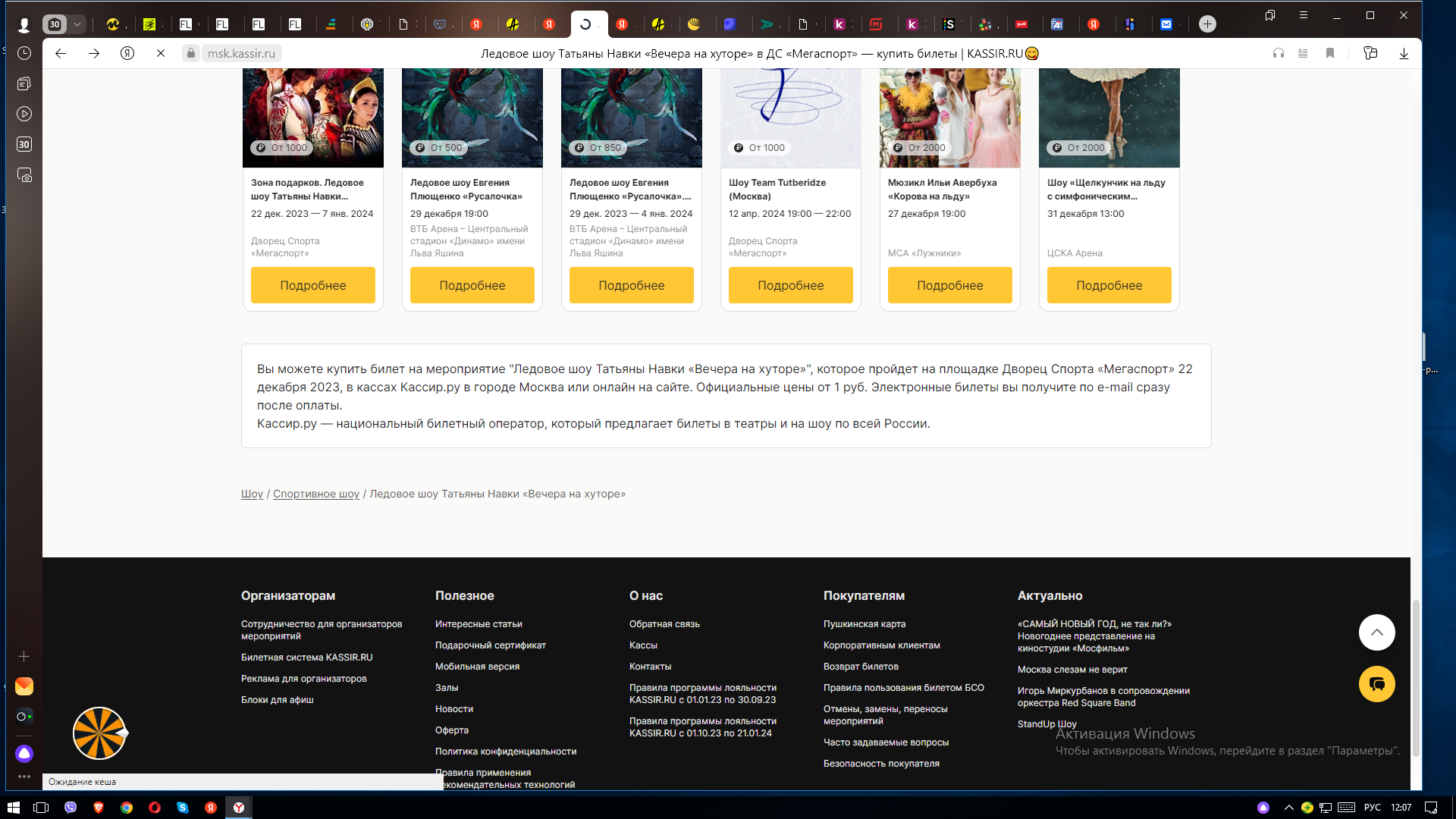This screenshot has height=819, width=1456.
Task: Go forward to the next page
Action: pos(94,53)
